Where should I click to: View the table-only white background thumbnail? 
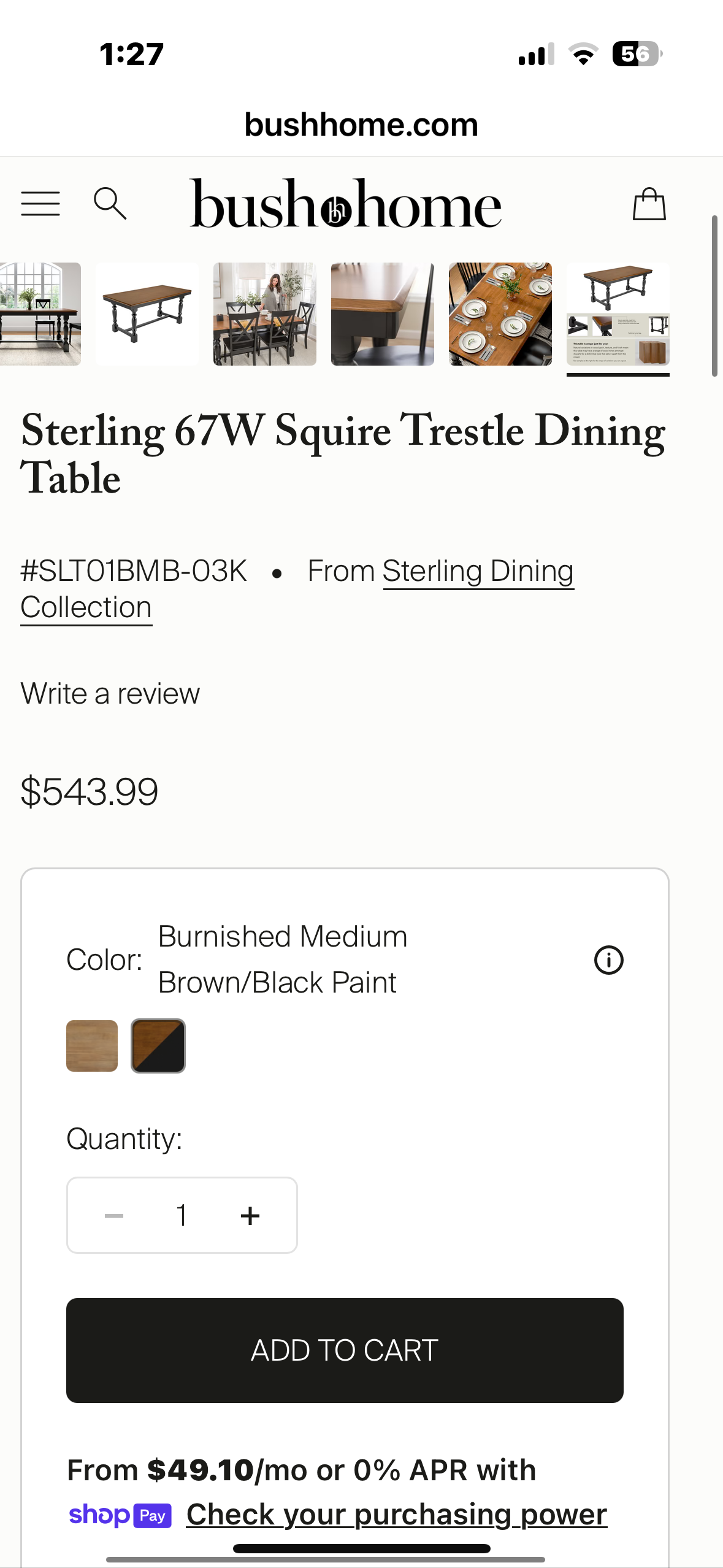tap(147, 314)
